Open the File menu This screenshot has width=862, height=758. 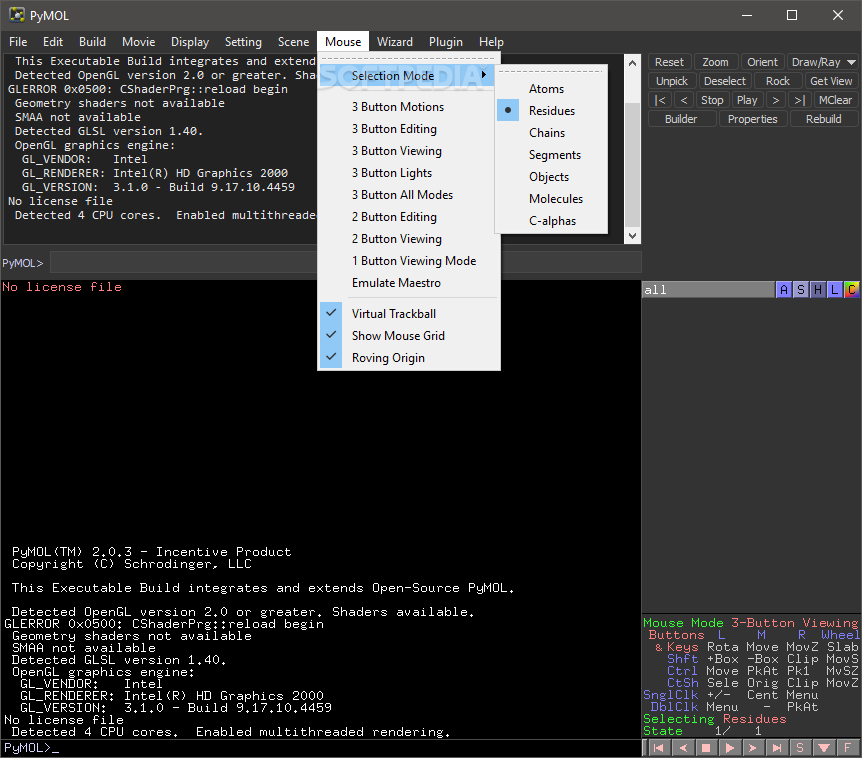pyautogui.click(x=18, y=42)
